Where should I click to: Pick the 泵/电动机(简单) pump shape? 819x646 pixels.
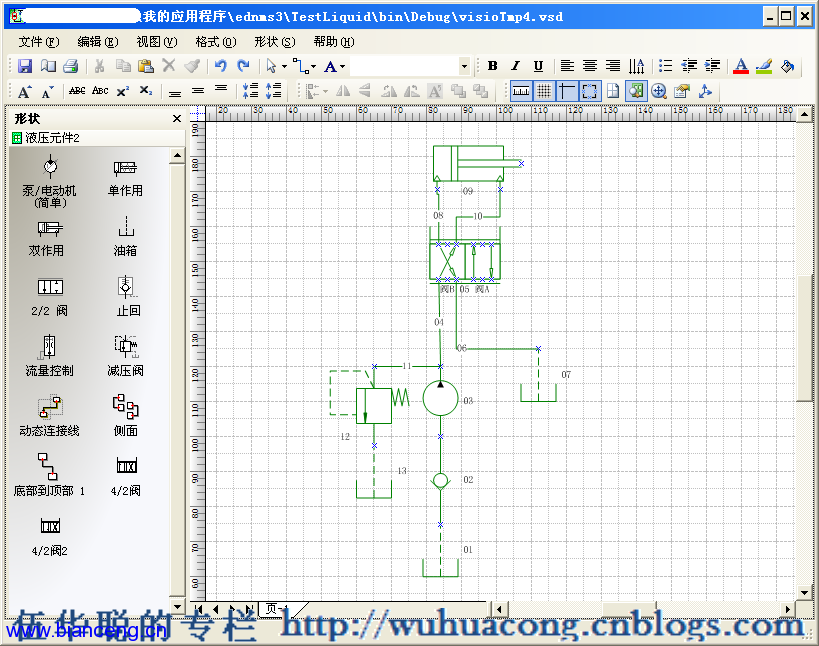tap(50, 180)
